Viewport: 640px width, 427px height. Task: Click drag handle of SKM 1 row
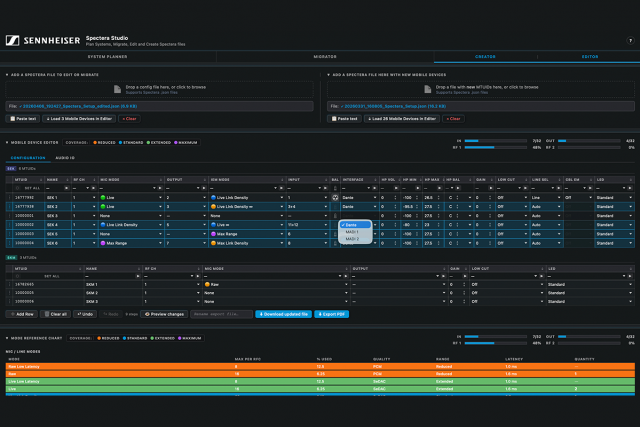coord(9,285)
